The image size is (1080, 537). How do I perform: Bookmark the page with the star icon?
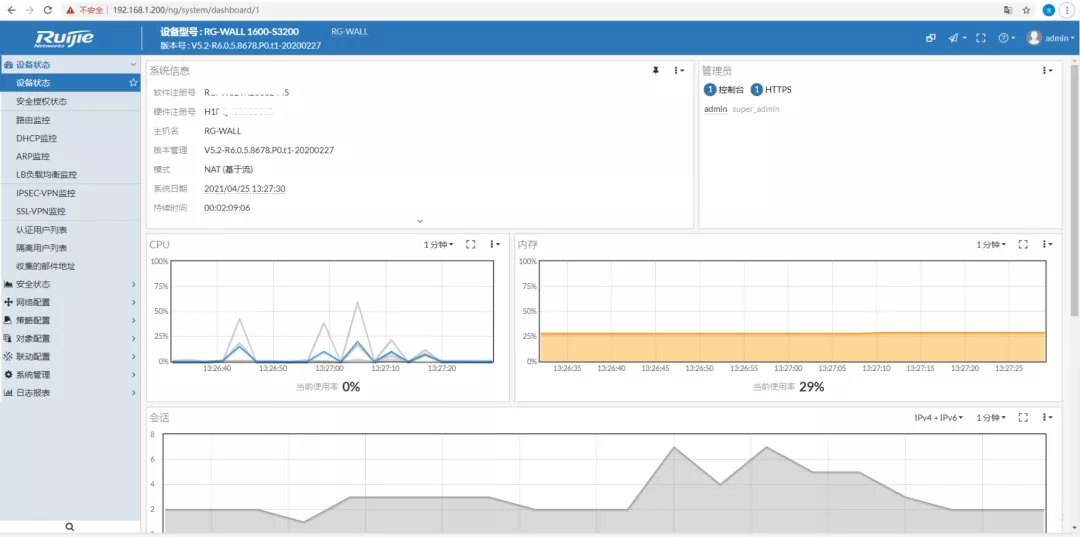(1026, 10)
